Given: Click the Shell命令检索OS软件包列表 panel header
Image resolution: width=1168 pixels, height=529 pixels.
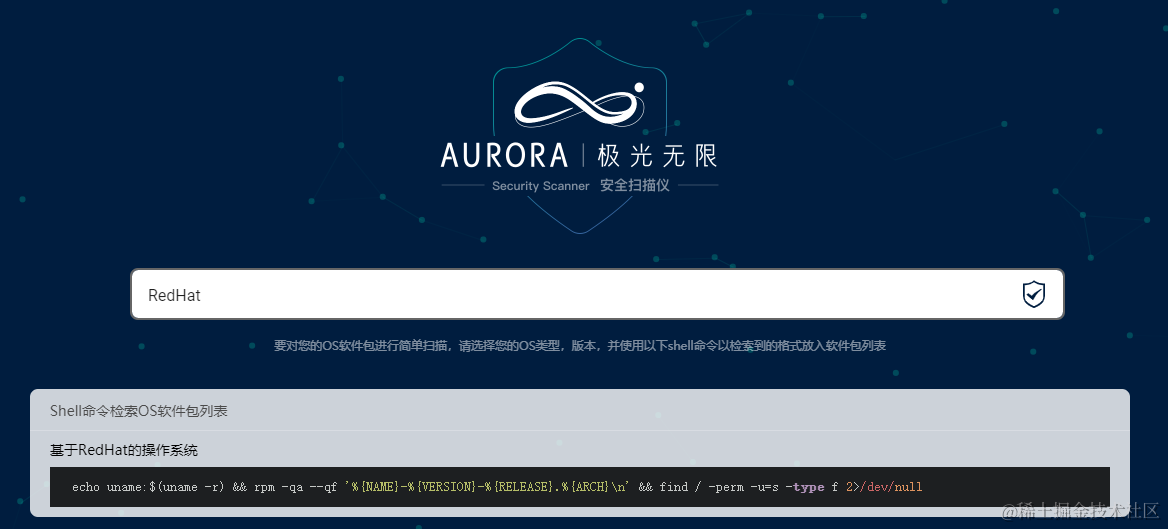Looking at the screenshot, I should [x=580, y=411].
